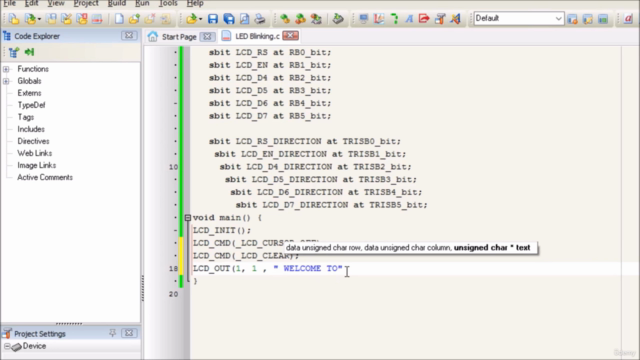Open the blue monitor terminal tool icon
The height and width of the screenshot is (360, 640).
(x=363, y=19)
